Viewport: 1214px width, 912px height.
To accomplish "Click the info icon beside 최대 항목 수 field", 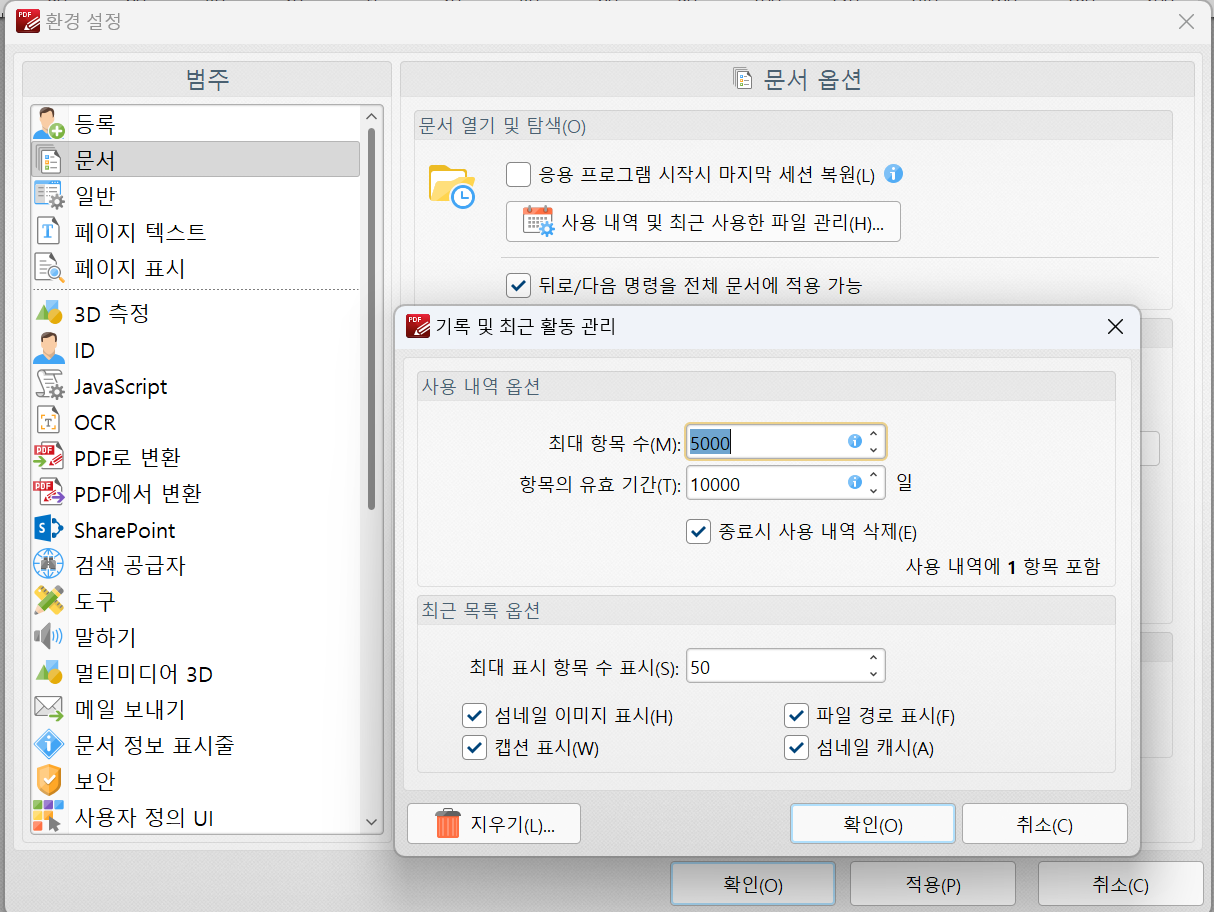I will [855, 441].
